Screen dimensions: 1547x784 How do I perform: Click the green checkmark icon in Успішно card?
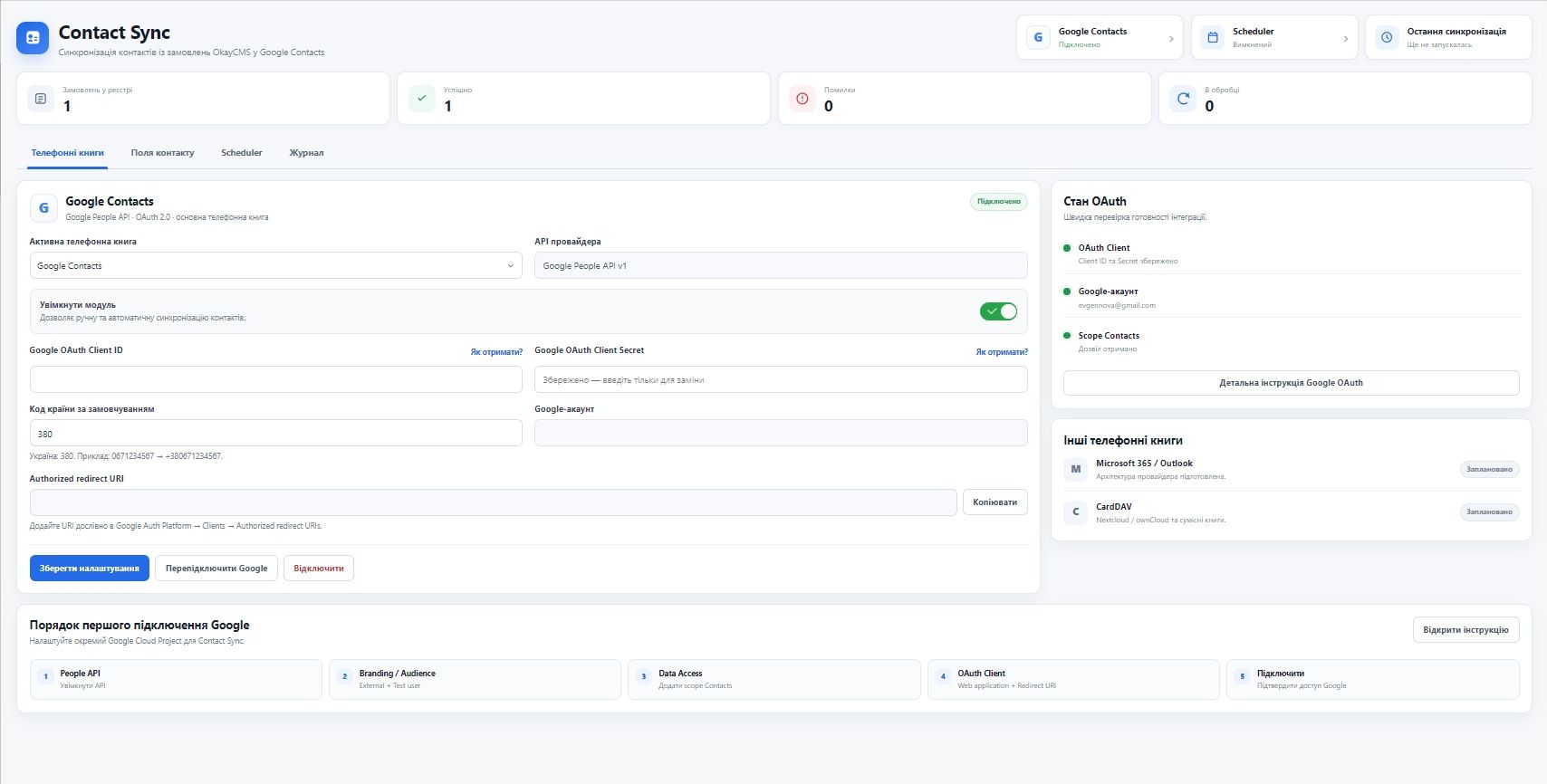pyautogui.click(x=421, y=98)
